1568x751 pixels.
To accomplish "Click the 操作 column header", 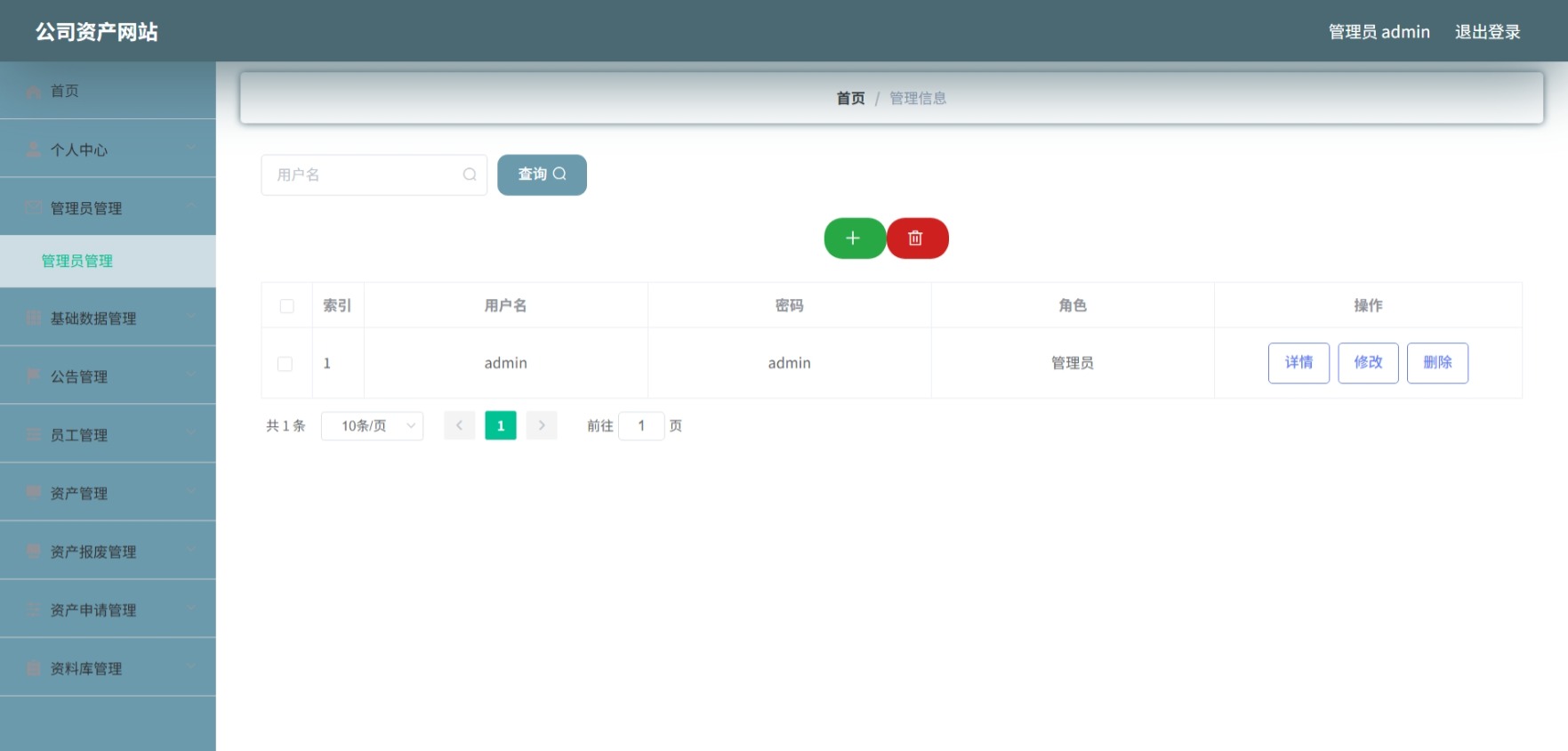I will coord(1368,306).
